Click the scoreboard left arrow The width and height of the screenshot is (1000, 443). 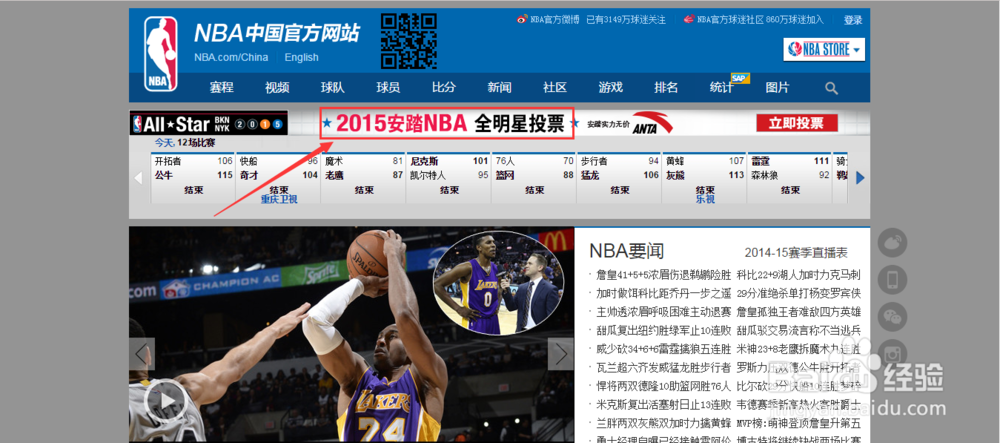(x=138, y=178)
